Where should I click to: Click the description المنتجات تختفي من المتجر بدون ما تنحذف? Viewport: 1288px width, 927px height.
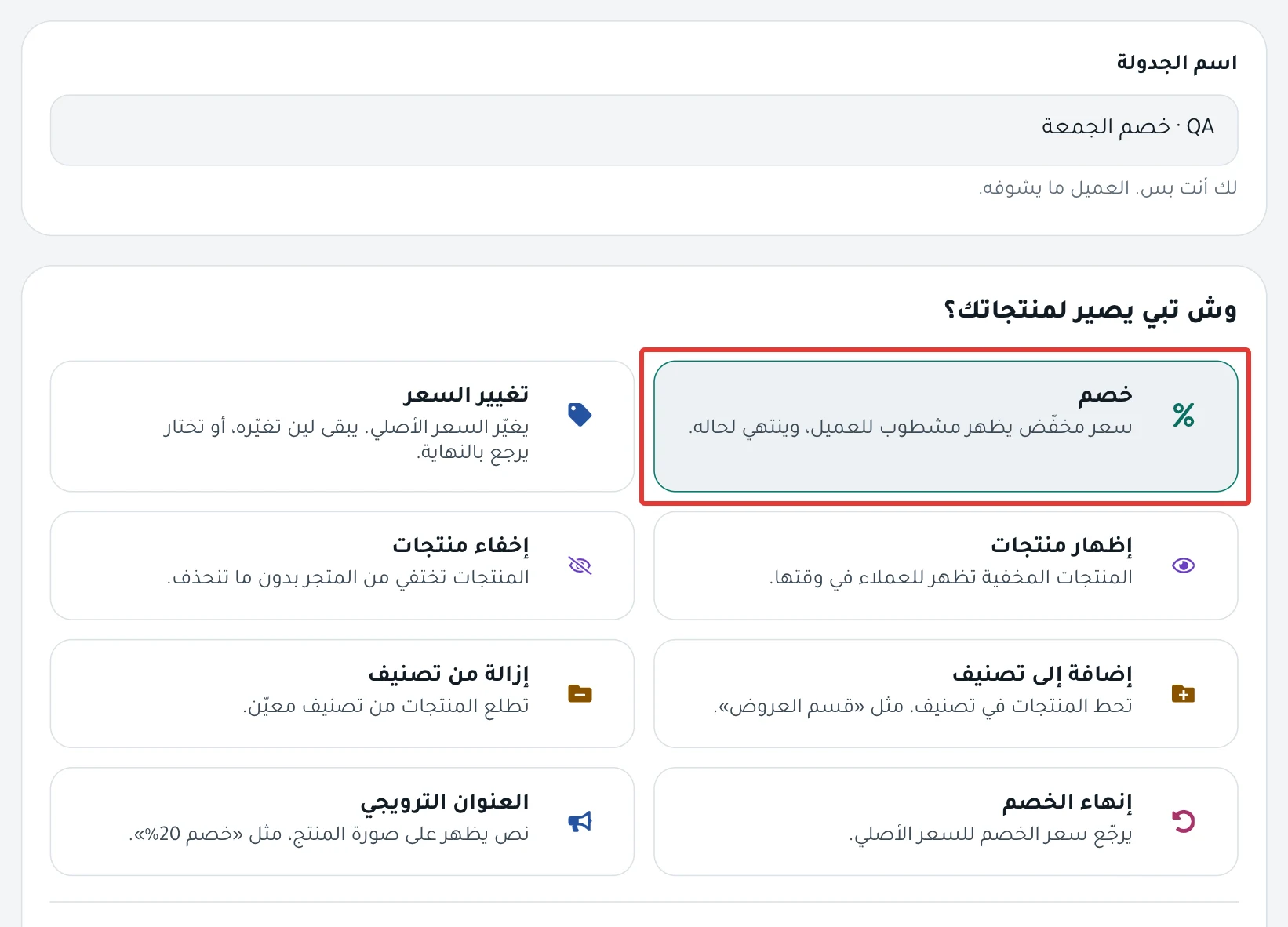click(348, 577)
